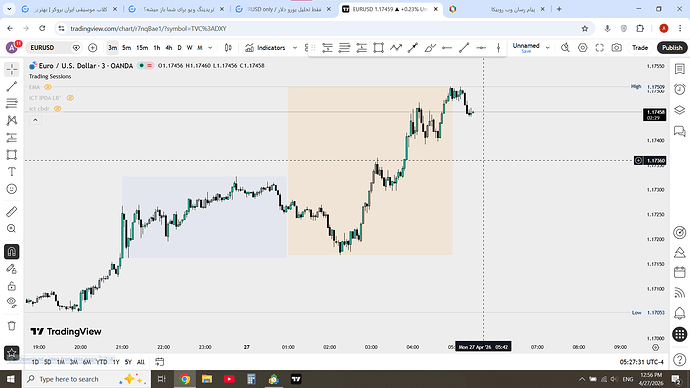Pick the path zigzag tool in favorites
Screen dimensions: 690x388
(x=396, y=48)
